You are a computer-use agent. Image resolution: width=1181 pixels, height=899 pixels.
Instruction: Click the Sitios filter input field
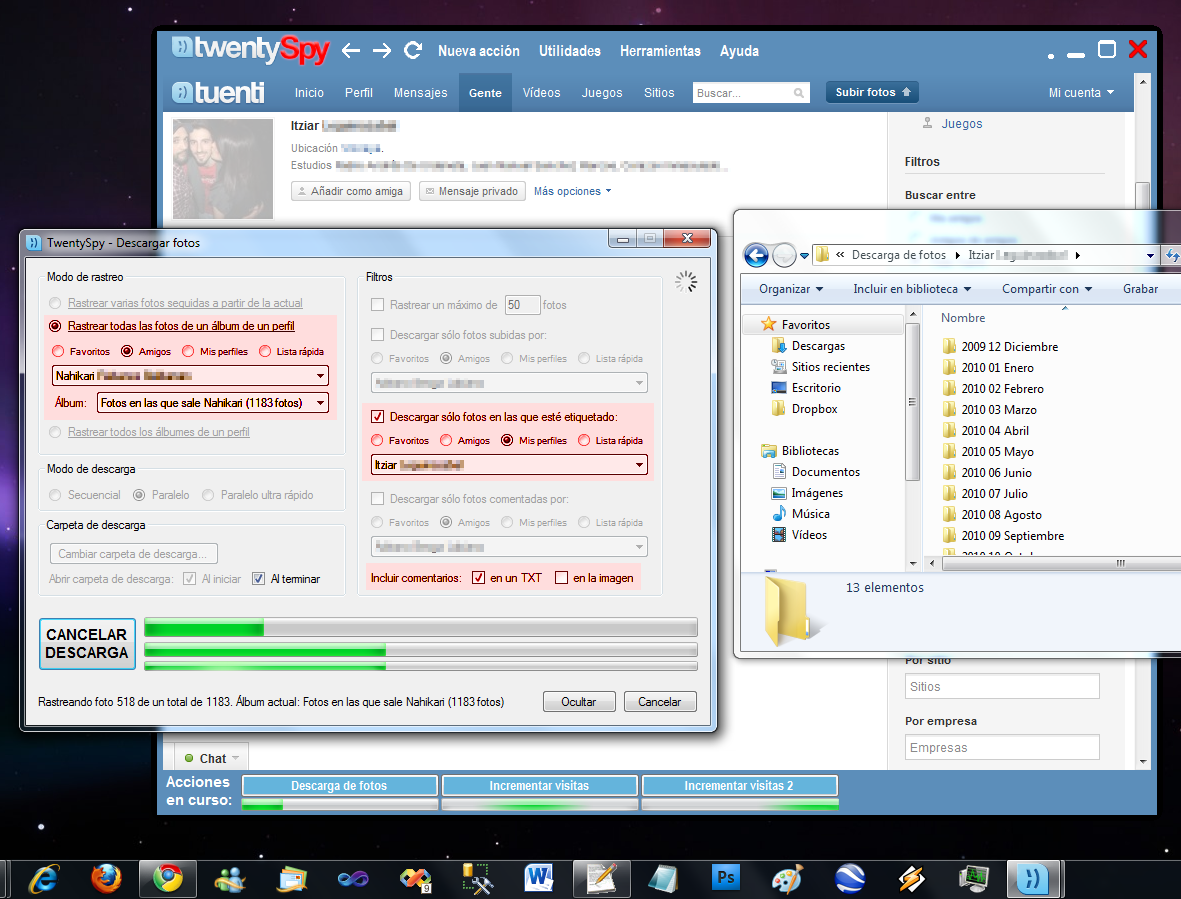click(x=1002, y=687)
